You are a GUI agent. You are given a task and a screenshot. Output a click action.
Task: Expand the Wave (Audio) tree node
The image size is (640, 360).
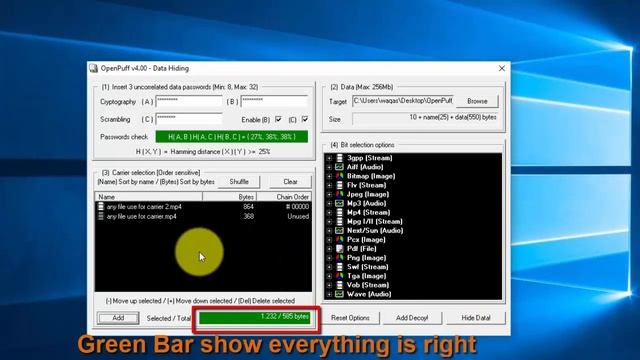329,294
